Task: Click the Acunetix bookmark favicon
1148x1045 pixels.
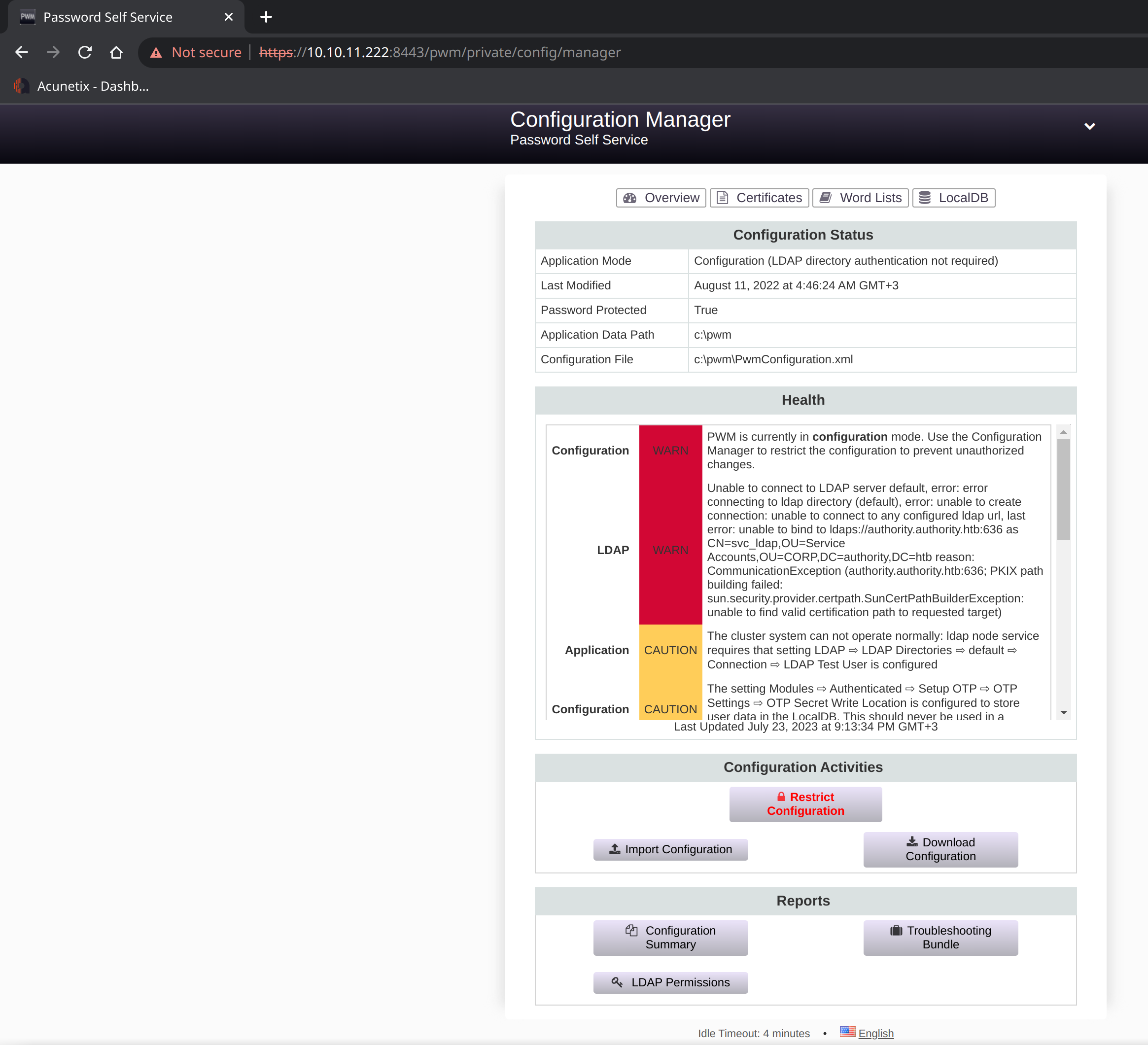Action: (21, 86)
